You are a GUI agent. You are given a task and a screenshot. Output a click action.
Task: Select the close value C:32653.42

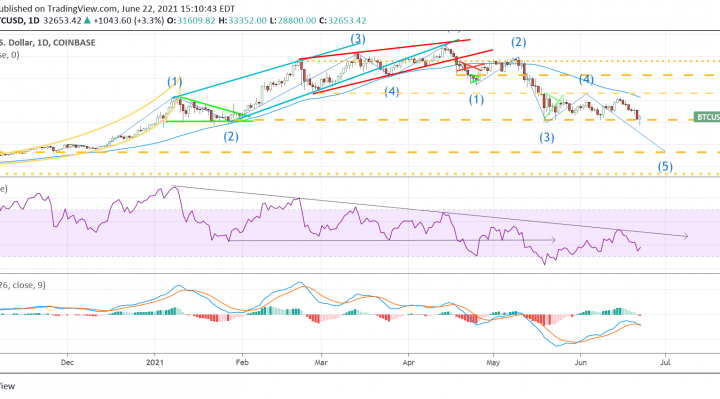pos(343,21)
